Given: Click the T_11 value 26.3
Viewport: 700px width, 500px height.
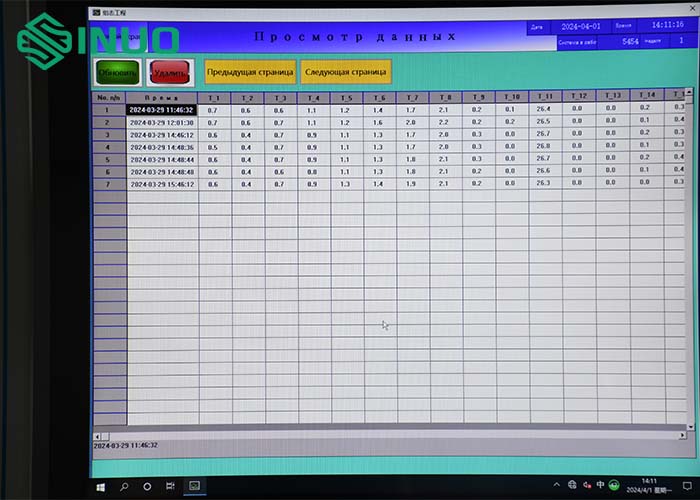Looking at the screenshot, I should tap(543, 183).
